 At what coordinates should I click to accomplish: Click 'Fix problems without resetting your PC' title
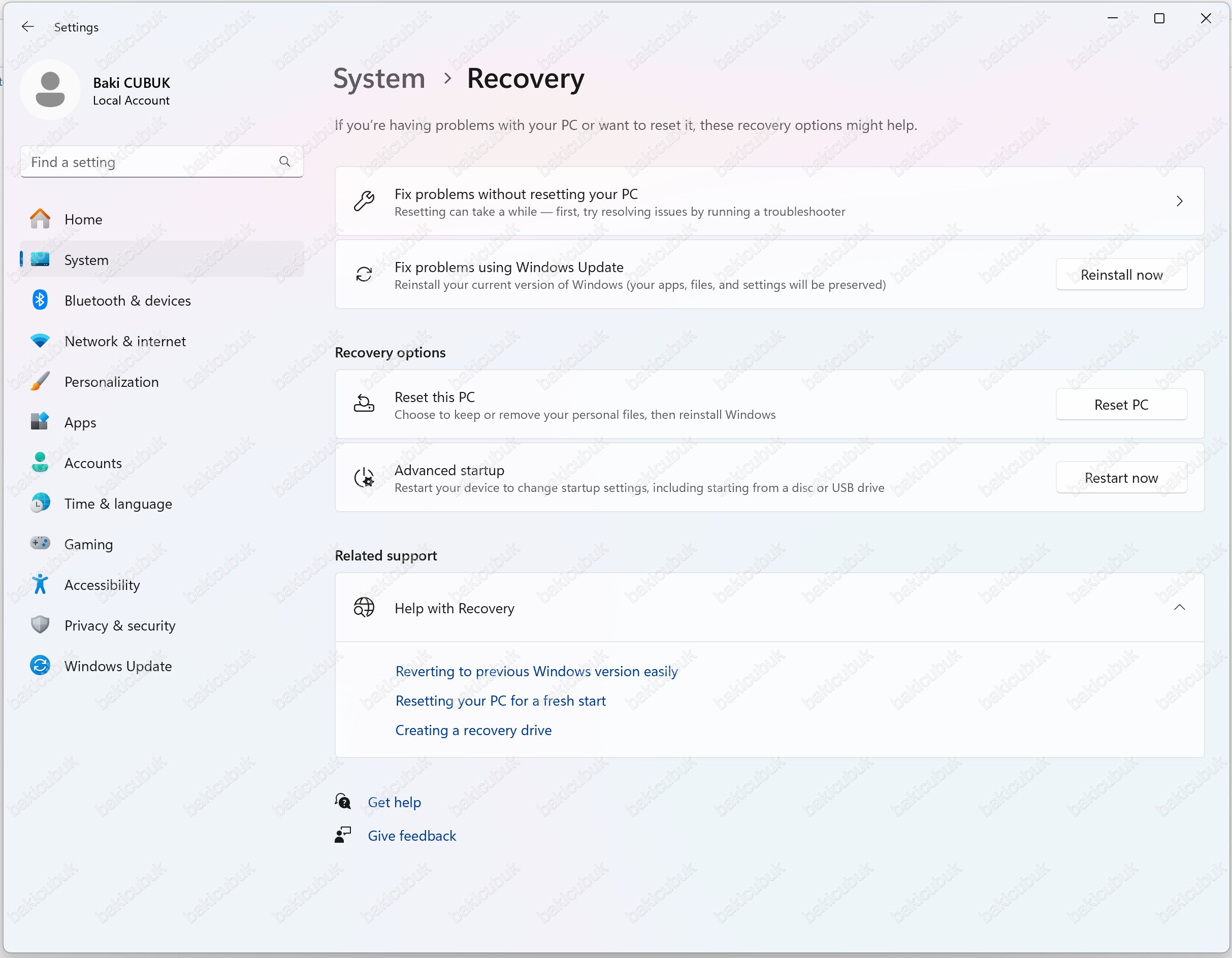point(516,194)
